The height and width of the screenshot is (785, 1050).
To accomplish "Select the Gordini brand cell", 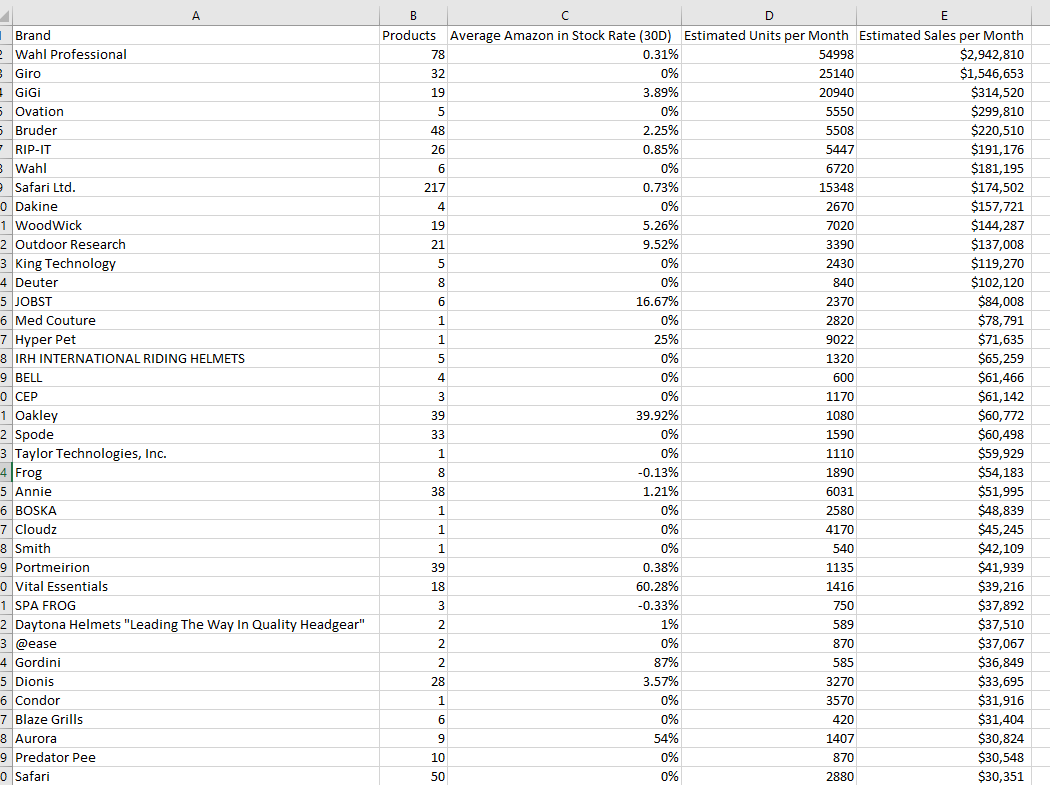I will (196, 662).
